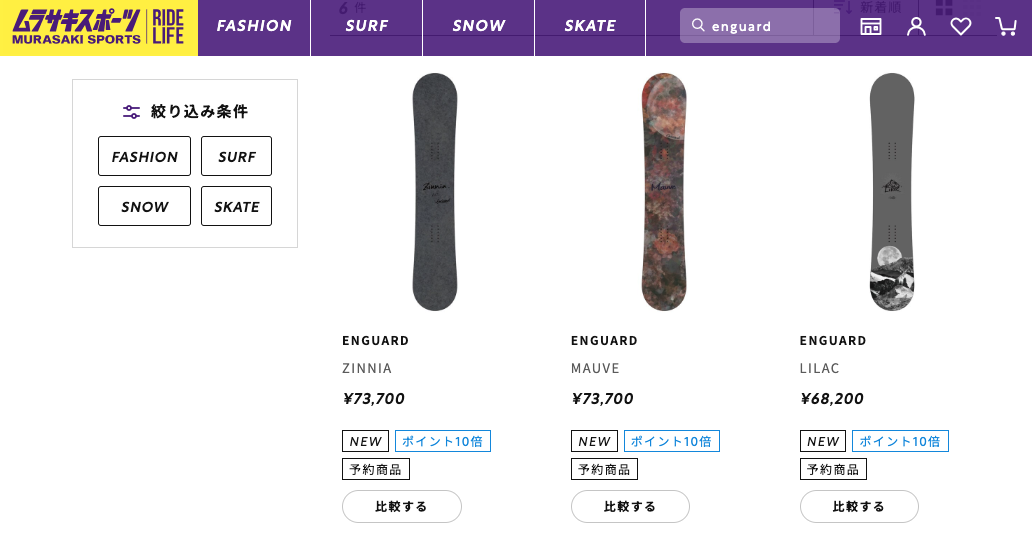Open the store finder icon

[871, 27]
